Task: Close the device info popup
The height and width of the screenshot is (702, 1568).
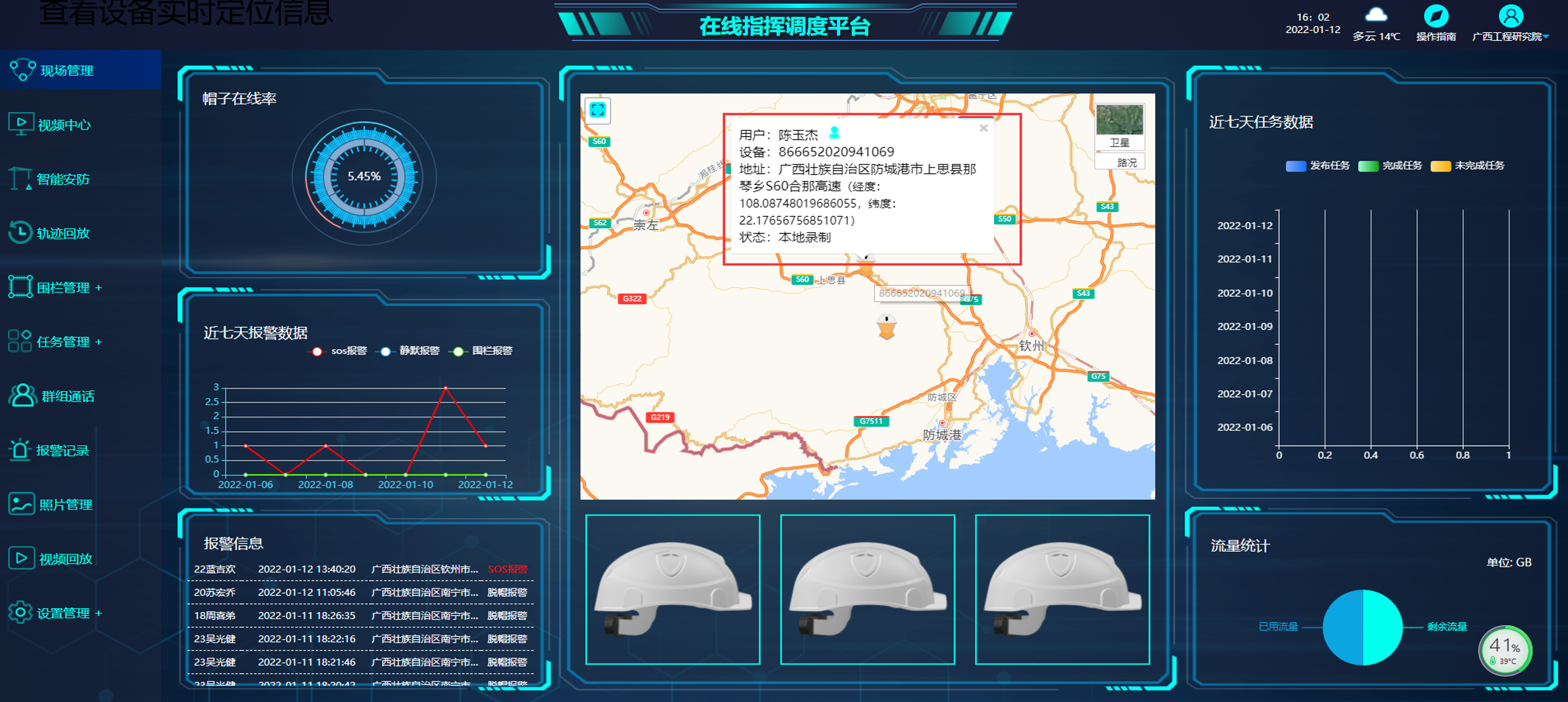Action: coord(983,128)
